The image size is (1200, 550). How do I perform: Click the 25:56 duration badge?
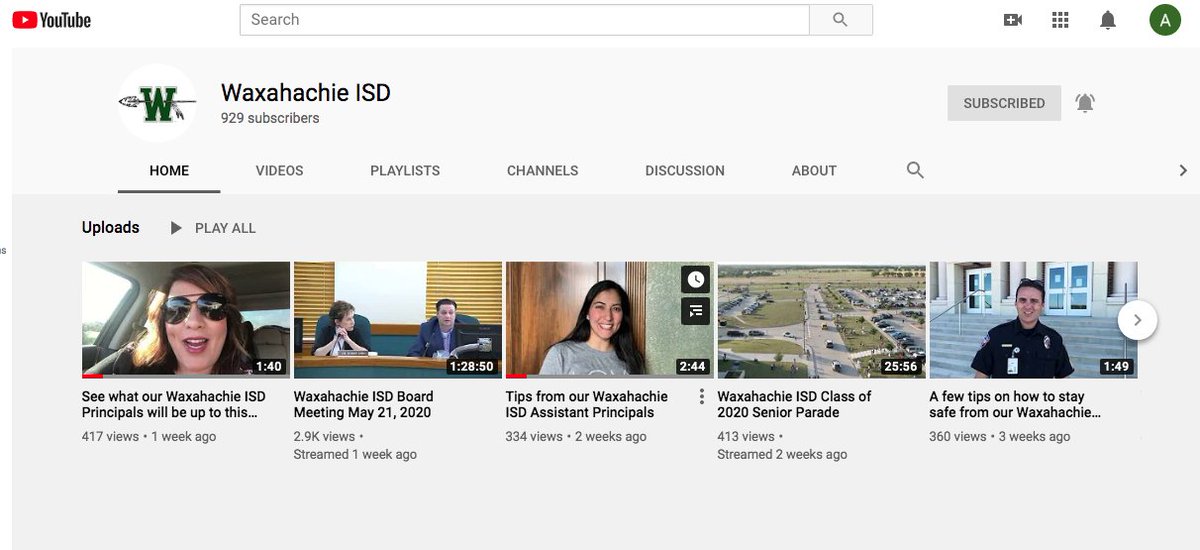901,366
